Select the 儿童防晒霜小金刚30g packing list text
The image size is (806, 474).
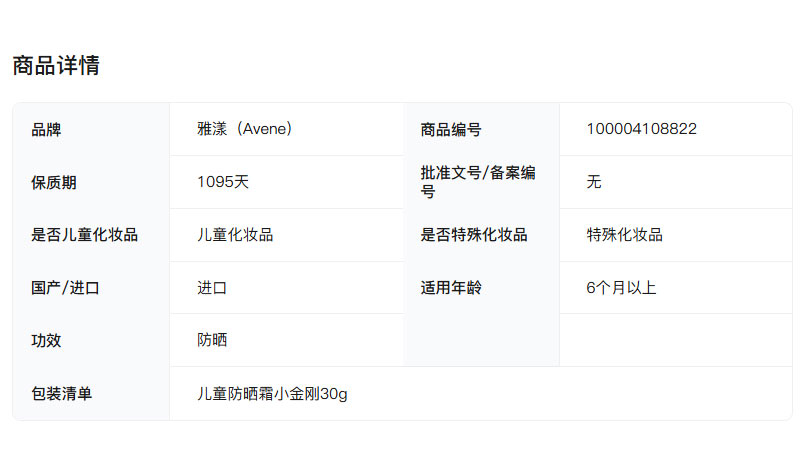[272, 394]
